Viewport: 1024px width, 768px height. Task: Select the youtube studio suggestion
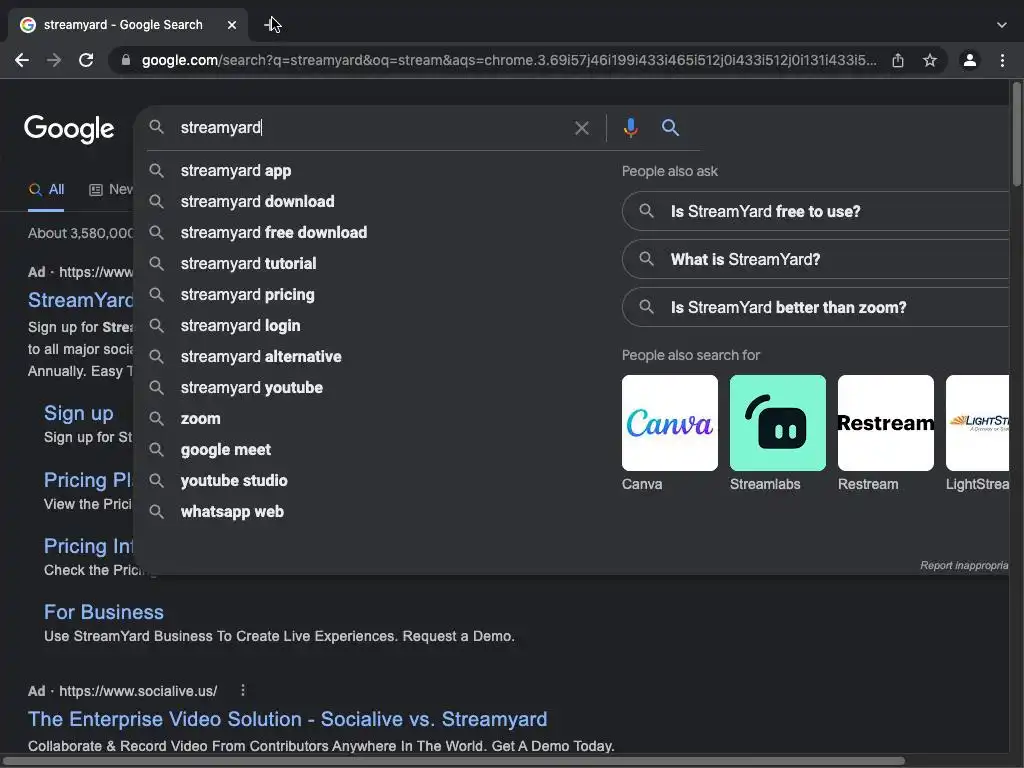coord(234,481)
